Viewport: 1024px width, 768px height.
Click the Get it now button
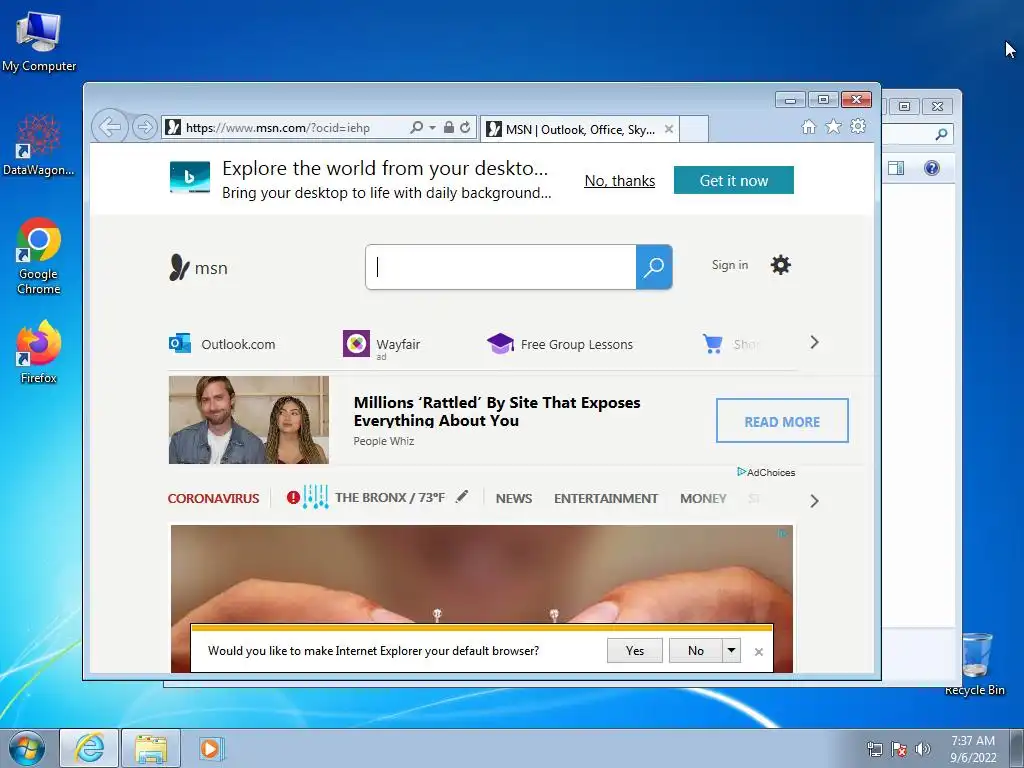[x=733, y=180]
